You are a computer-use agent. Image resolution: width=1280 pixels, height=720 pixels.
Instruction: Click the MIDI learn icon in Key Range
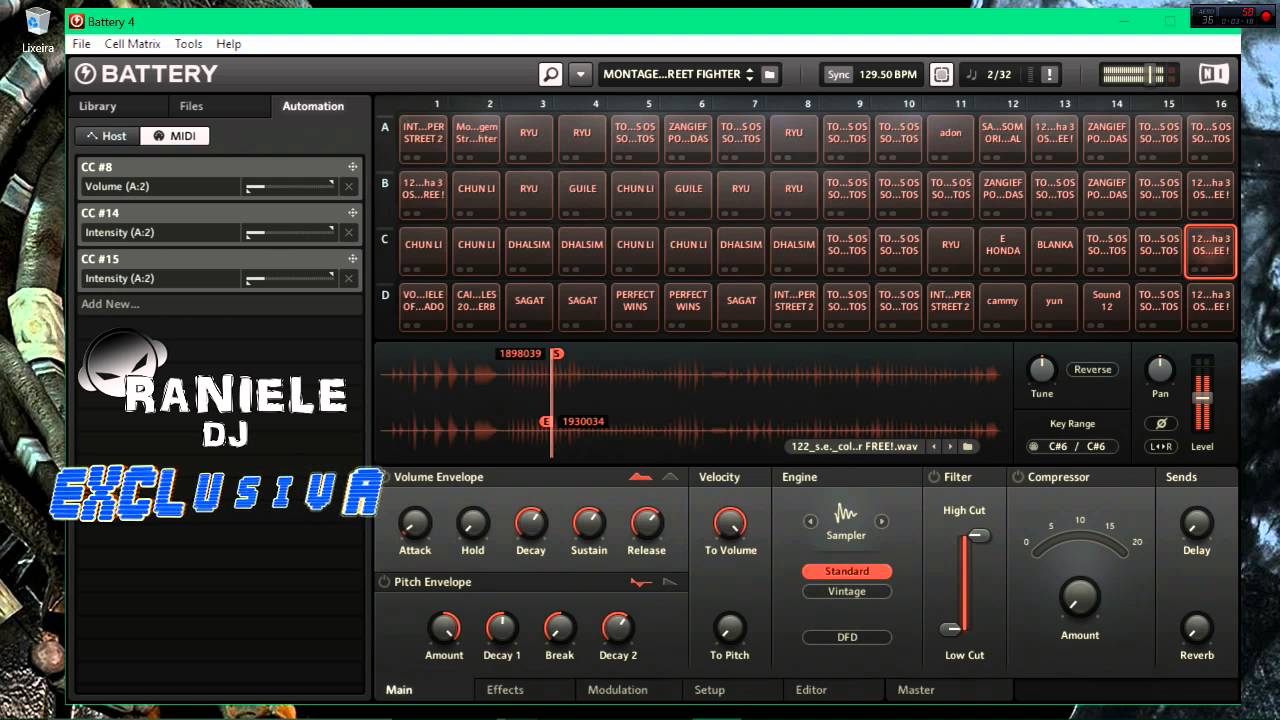(x=1034, y=447)
